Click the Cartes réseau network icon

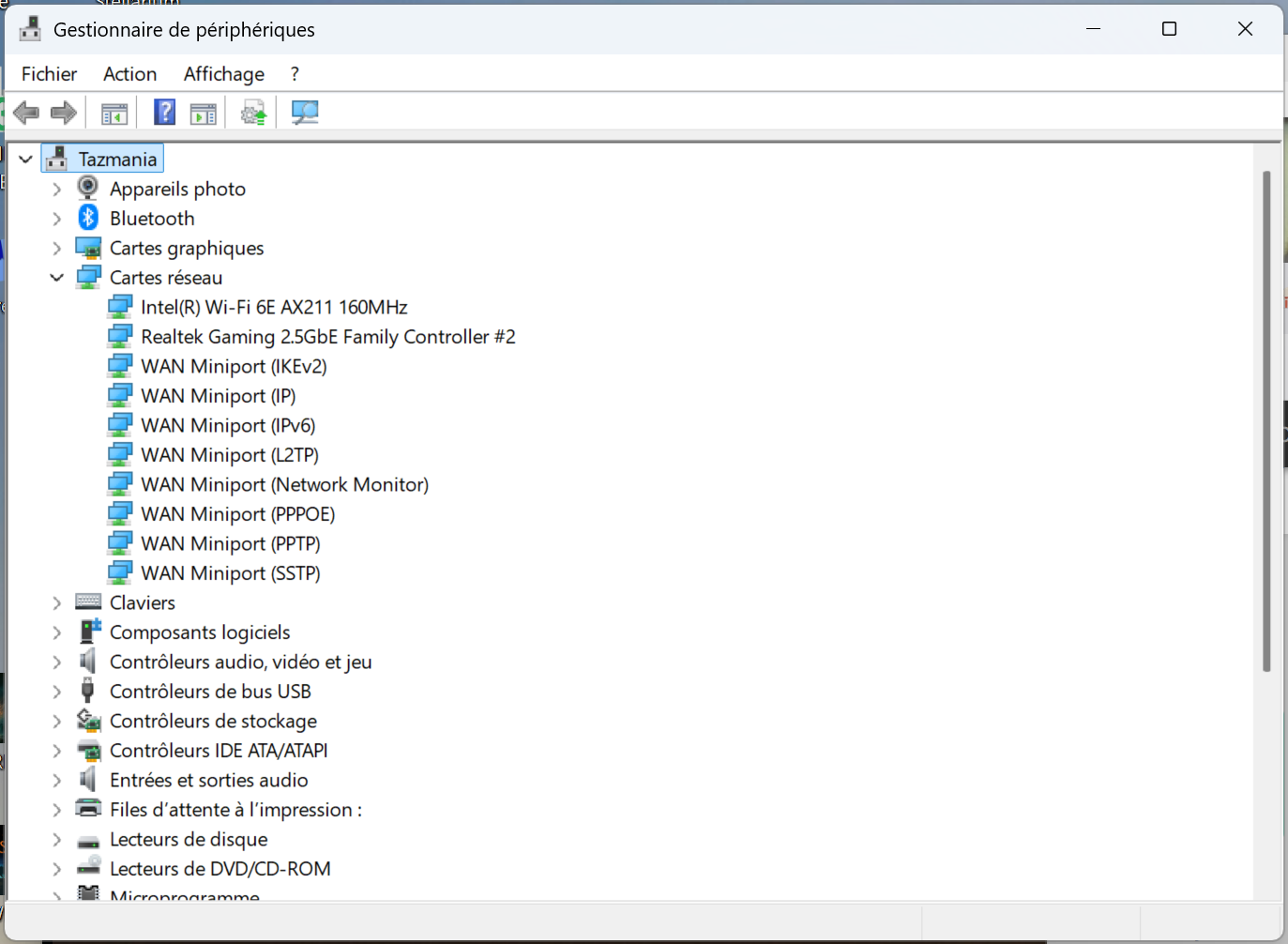pos(88,277)
